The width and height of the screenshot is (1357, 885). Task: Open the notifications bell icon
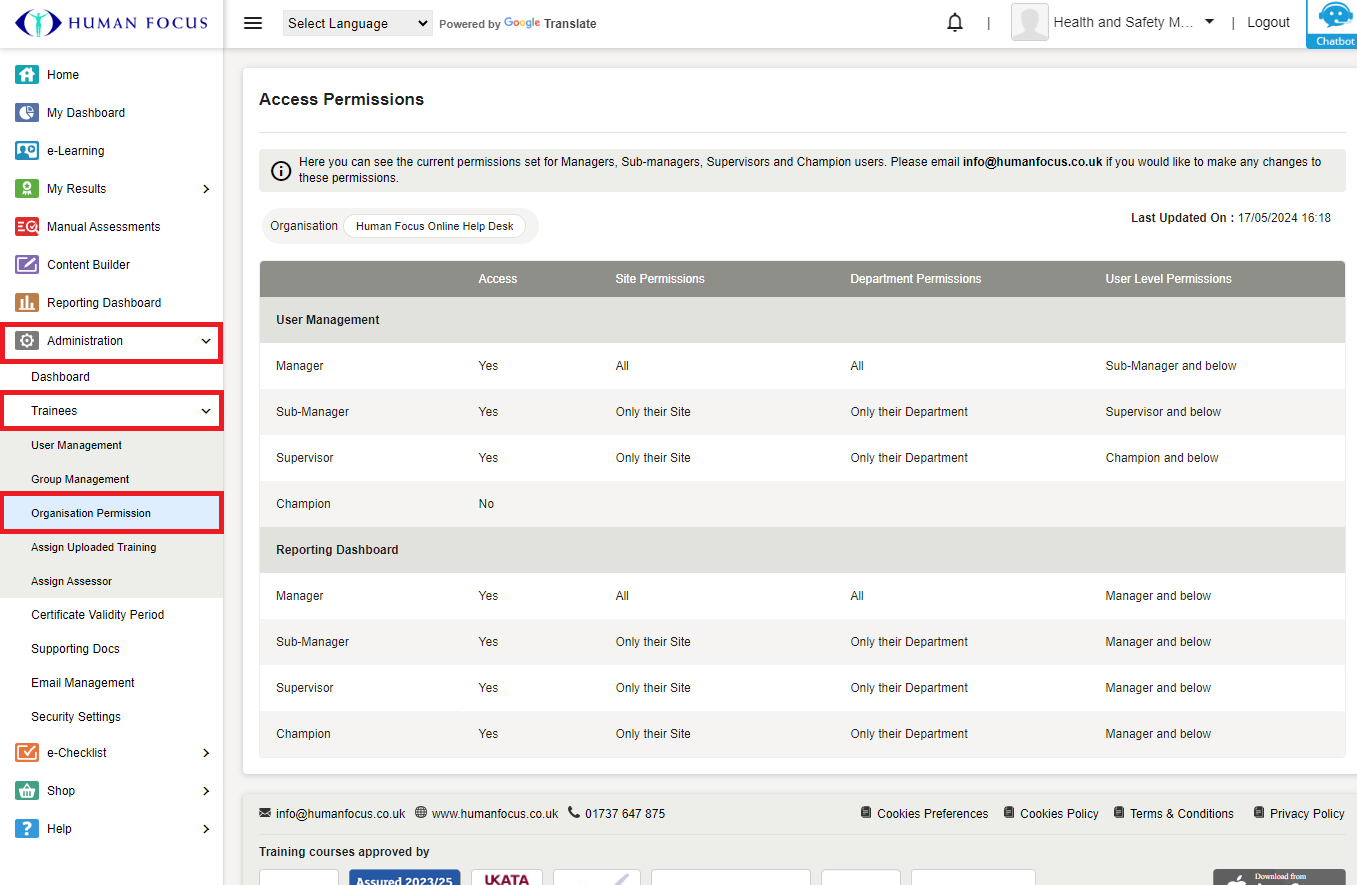[955, 23]
